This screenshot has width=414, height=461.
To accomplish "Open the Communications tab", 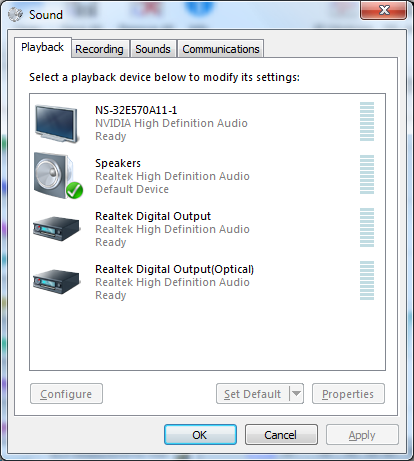I will [221, 49].
